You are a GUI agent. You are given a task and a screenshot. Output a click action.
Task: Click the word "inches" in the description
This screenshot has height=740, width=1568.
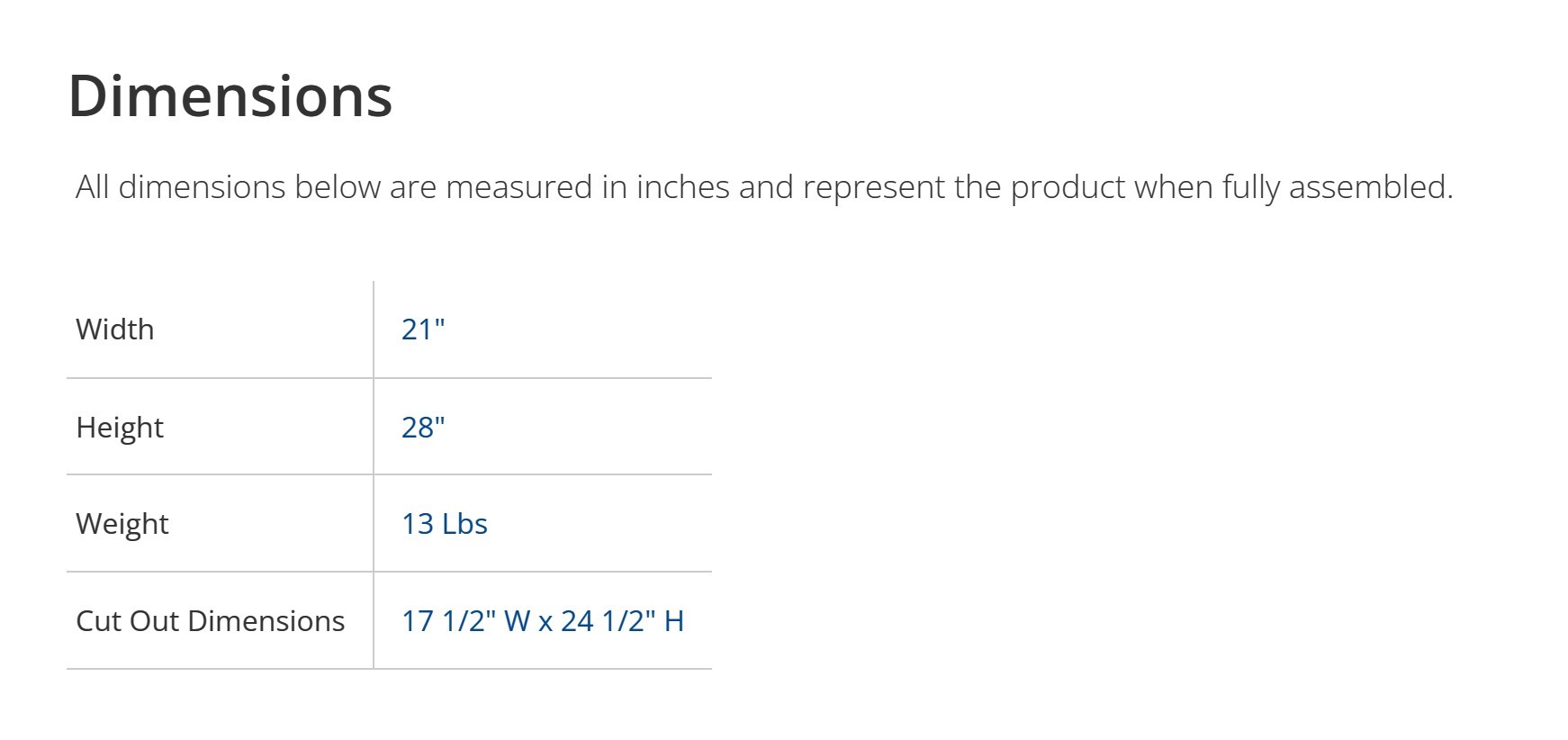tap(683, 187)
